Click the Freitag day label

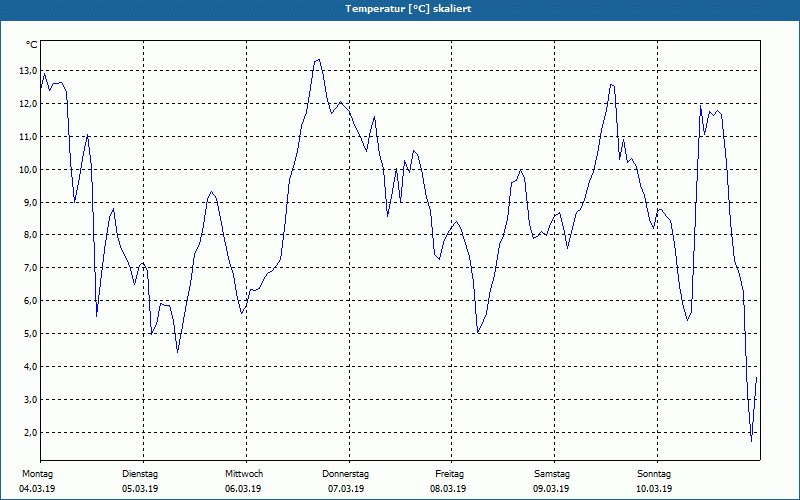(449, 474)
